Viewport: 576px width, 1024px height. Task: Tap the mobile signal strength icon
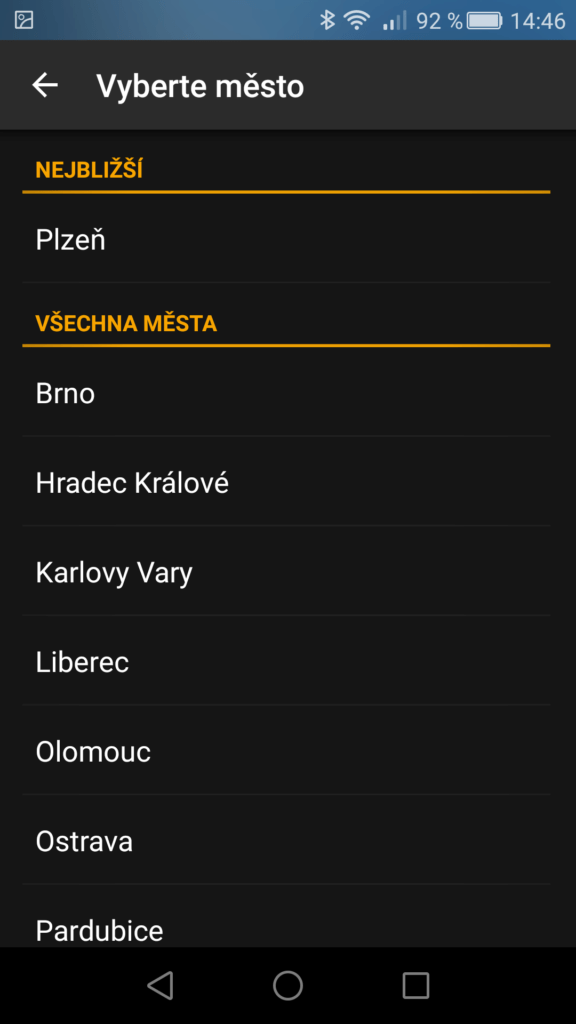click(394, 20)
